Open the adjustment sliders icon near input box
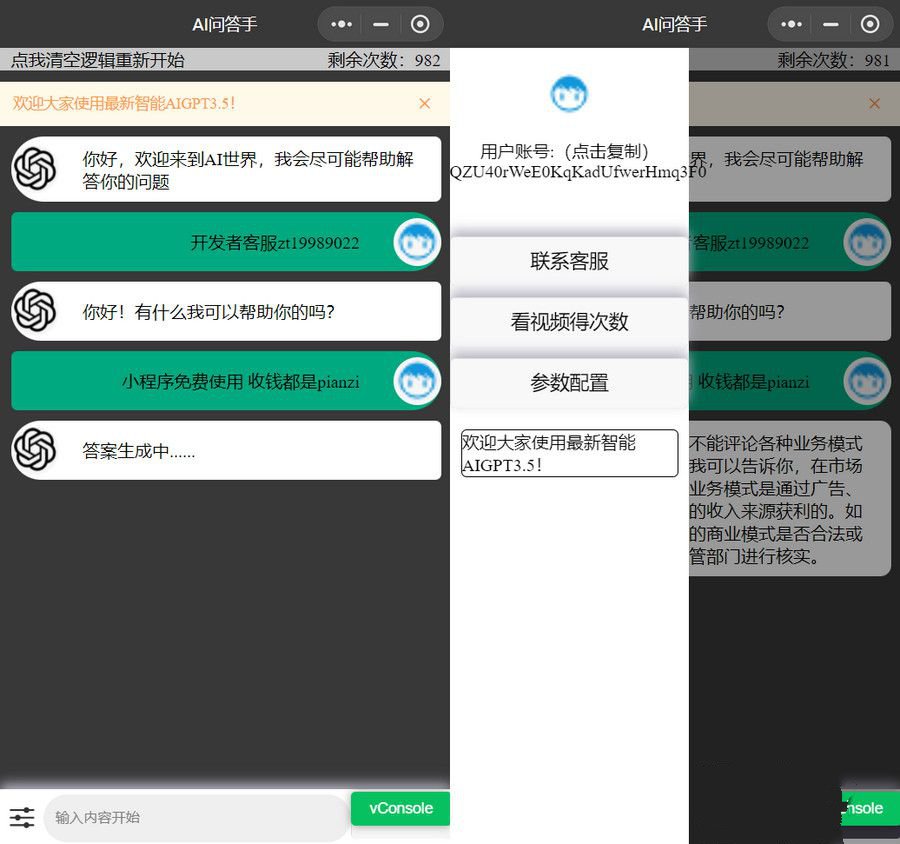 point(22,817)
